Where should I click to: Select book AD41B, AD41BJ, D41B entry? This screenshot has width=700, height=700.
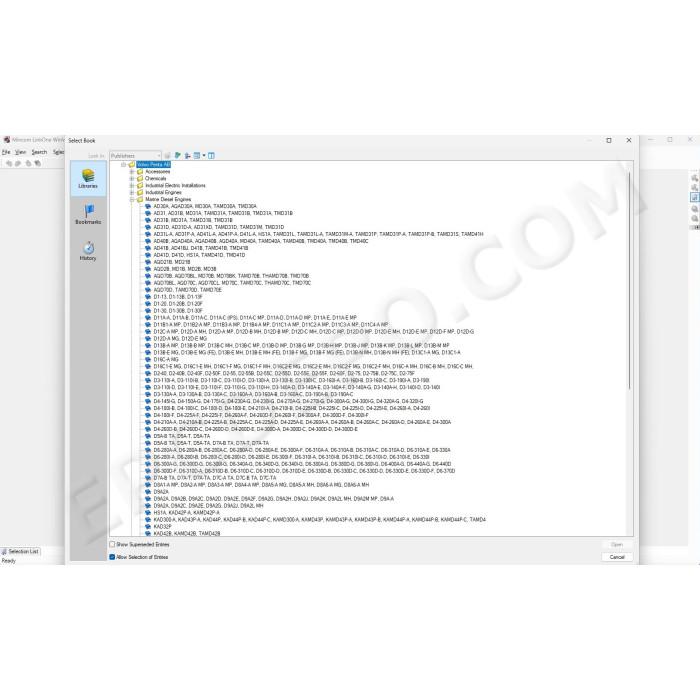pyautogui.click(x=201, y=248)
